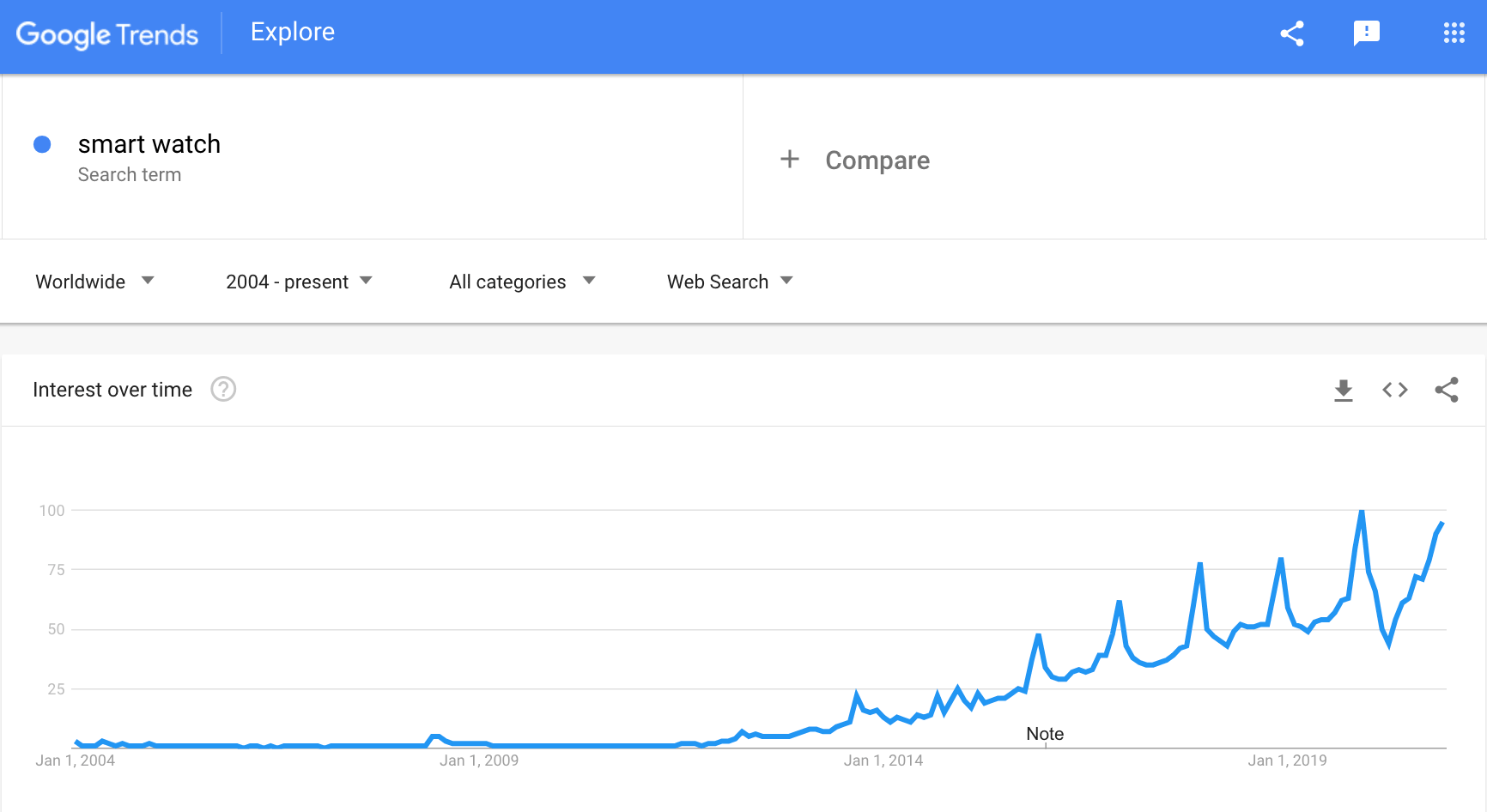Click the Compare button
This screenshot has height=812, width=1487.
click(877, 161)
